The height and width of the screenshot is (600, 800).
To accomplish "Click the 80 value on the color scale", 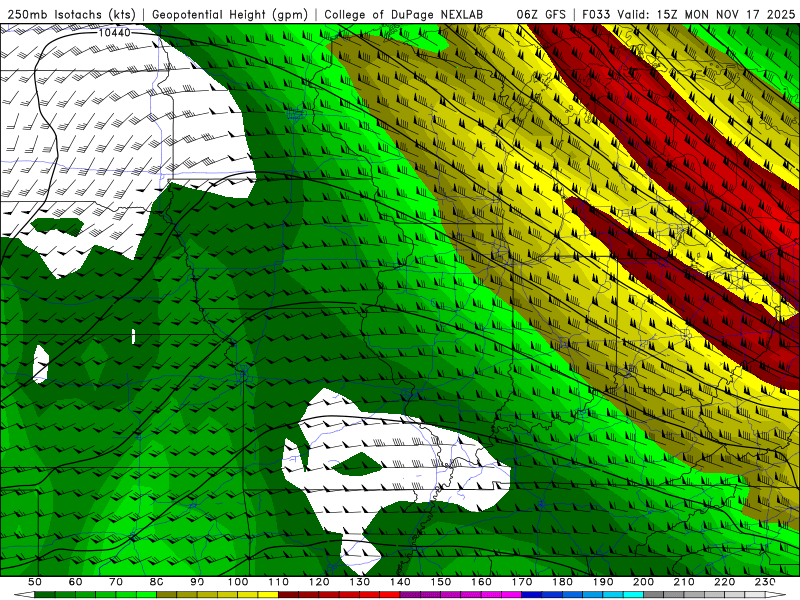I will 157,582.
